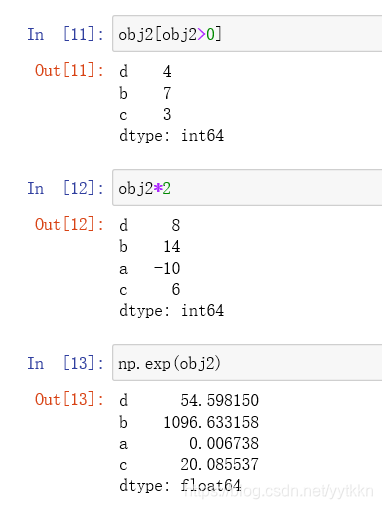Click index label a in Out[13]
Viewport: 382px width, 509px height.
123,444
